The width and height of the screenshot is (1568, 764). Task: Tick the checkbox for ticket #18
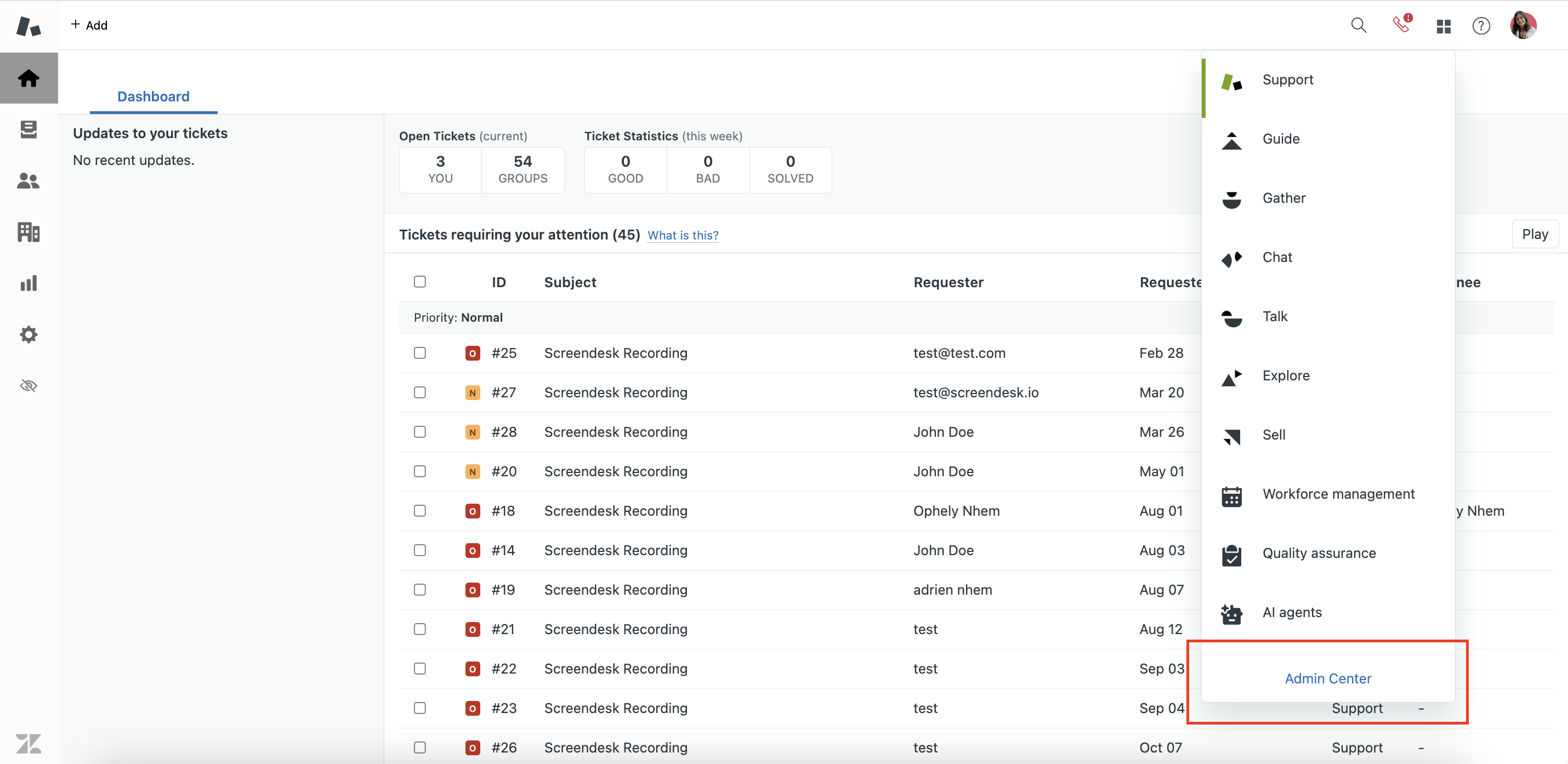[419, 511]
